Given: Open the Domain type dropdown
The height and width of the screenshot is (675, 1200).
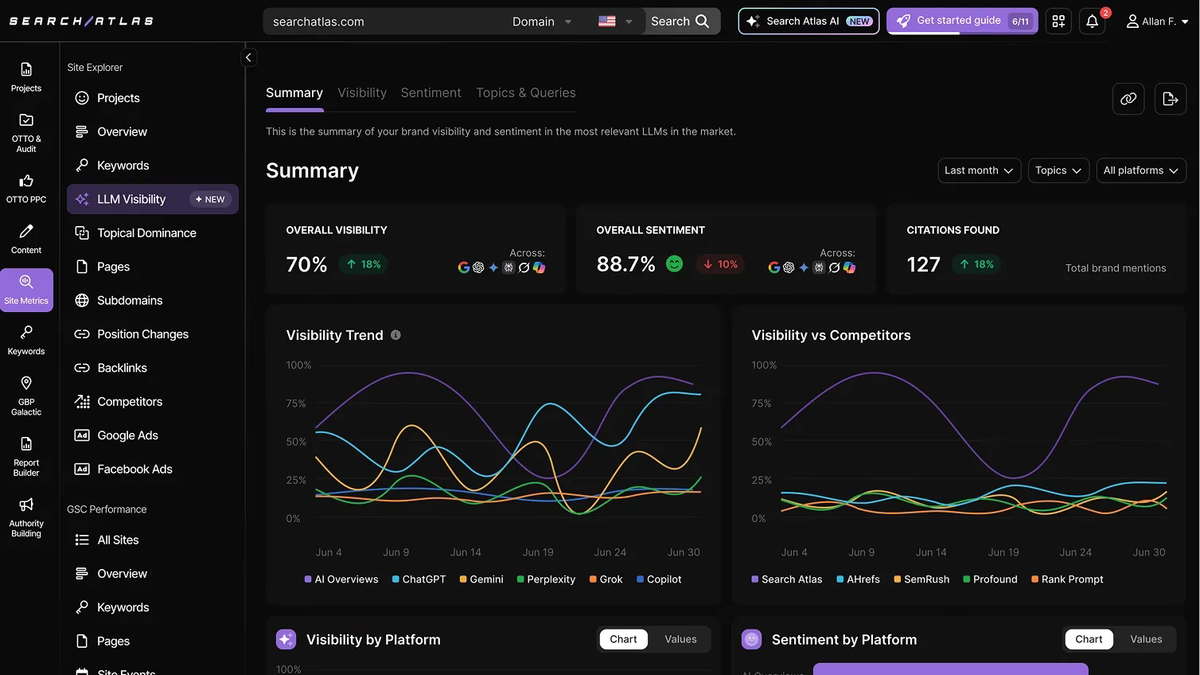Looking at the screenshot, I should point(542,21).
